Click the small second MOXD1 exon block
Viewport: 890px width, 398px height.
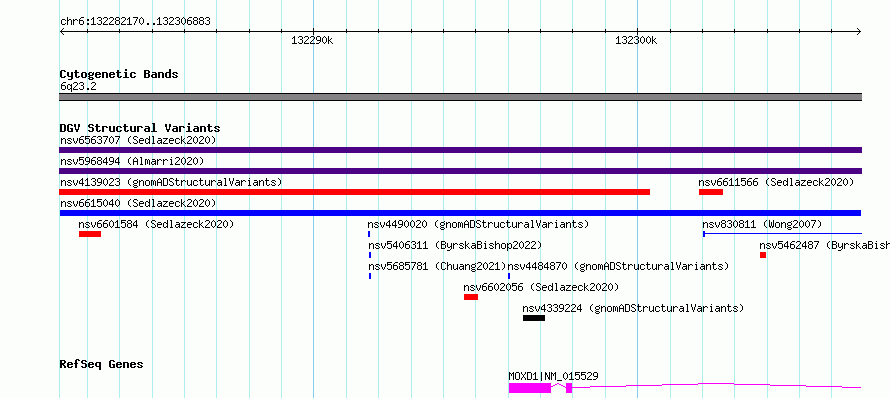569,388
